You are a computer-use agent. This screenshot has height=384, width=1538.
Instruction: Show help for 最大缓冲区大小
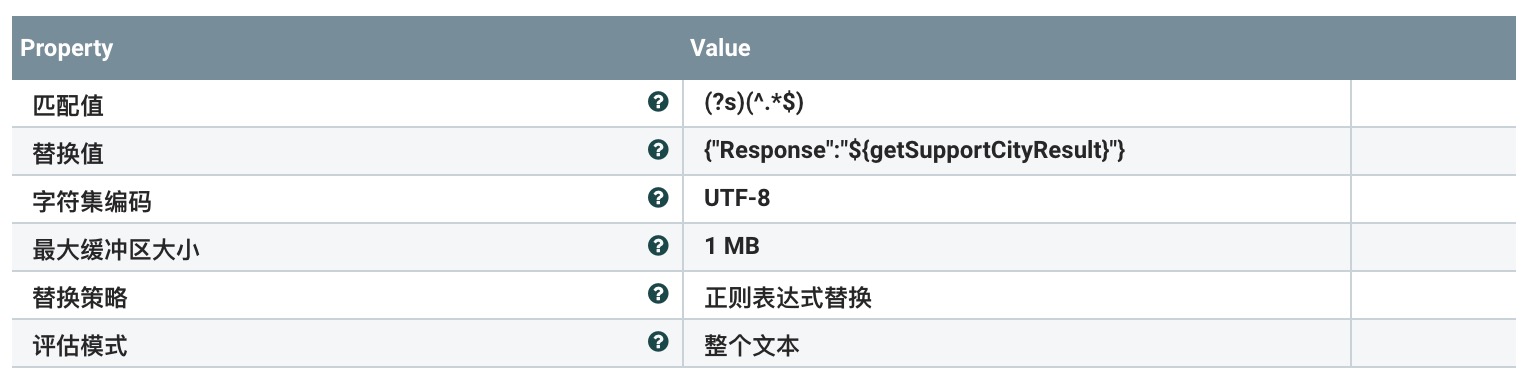click(658, 245)
